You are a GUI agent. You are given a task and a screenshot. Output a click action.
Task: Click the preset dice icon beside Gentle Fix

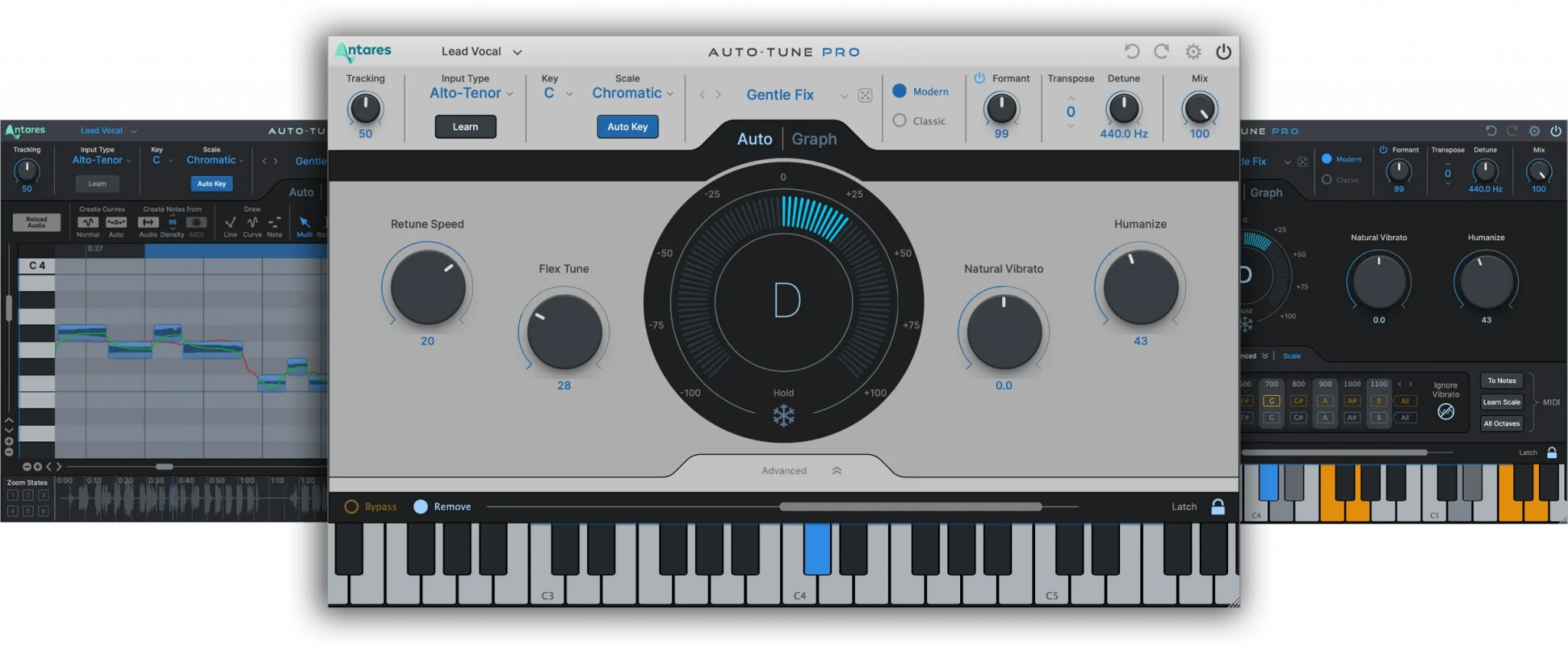[x=865, y=96]
